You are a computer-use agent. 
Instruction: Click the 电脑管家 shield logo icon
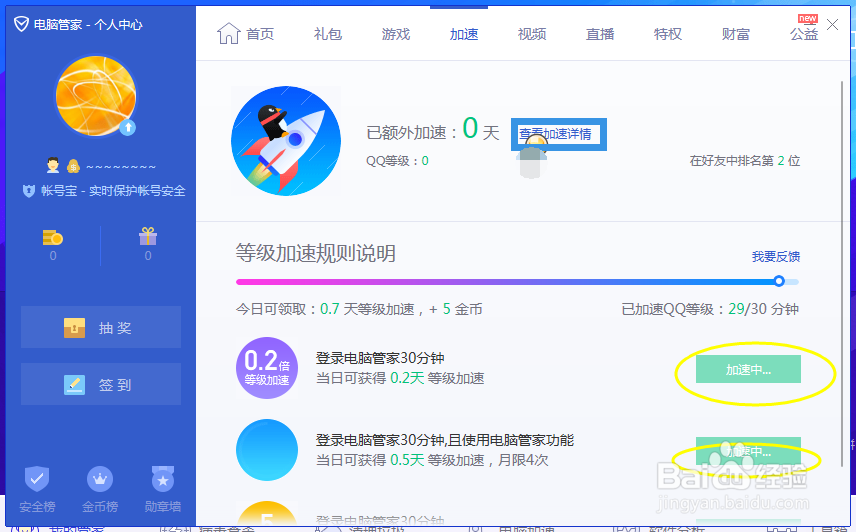click(21, 24)
